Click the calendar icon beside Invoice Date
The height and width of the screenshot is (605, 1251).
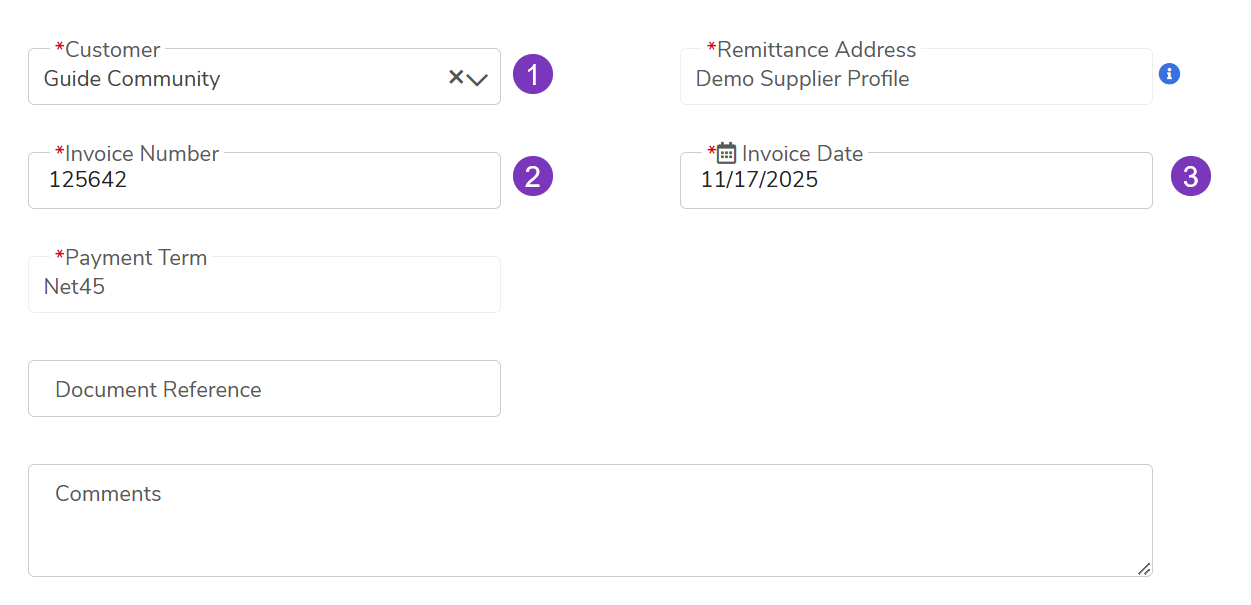tap(727, 153)
